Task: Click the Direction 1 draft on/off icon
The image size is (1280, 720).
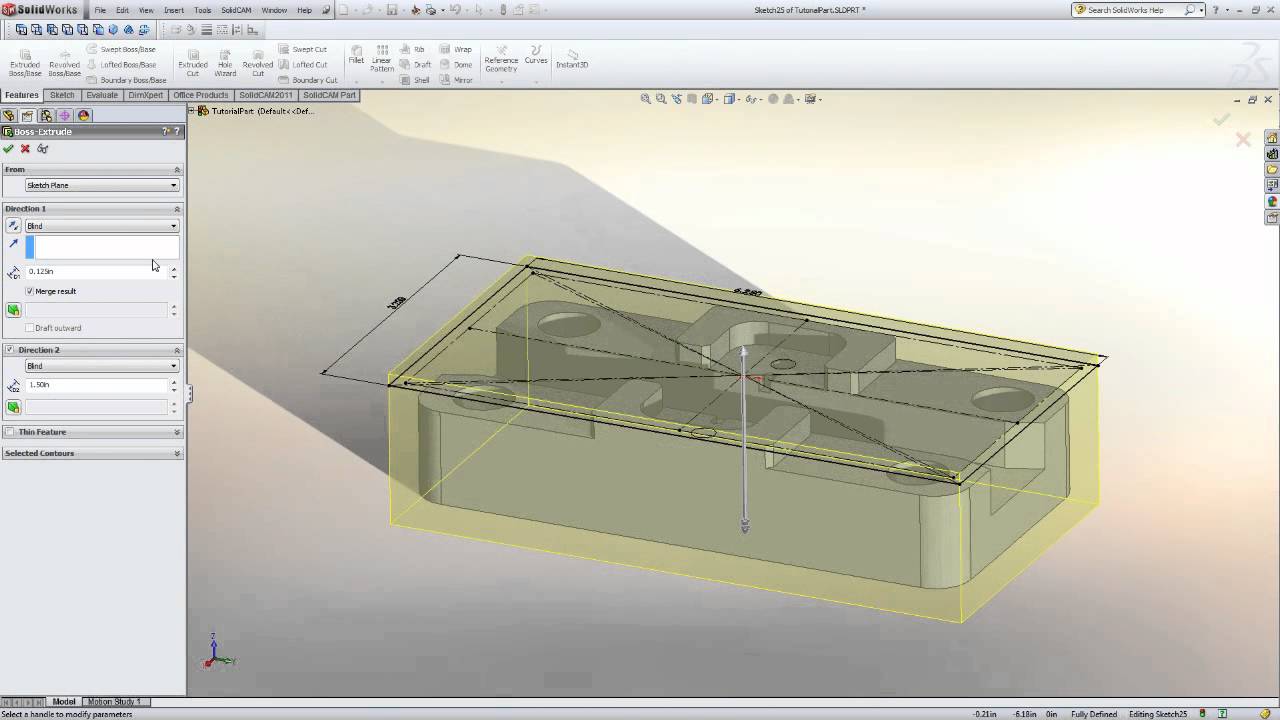Action: tap(14, 310)
